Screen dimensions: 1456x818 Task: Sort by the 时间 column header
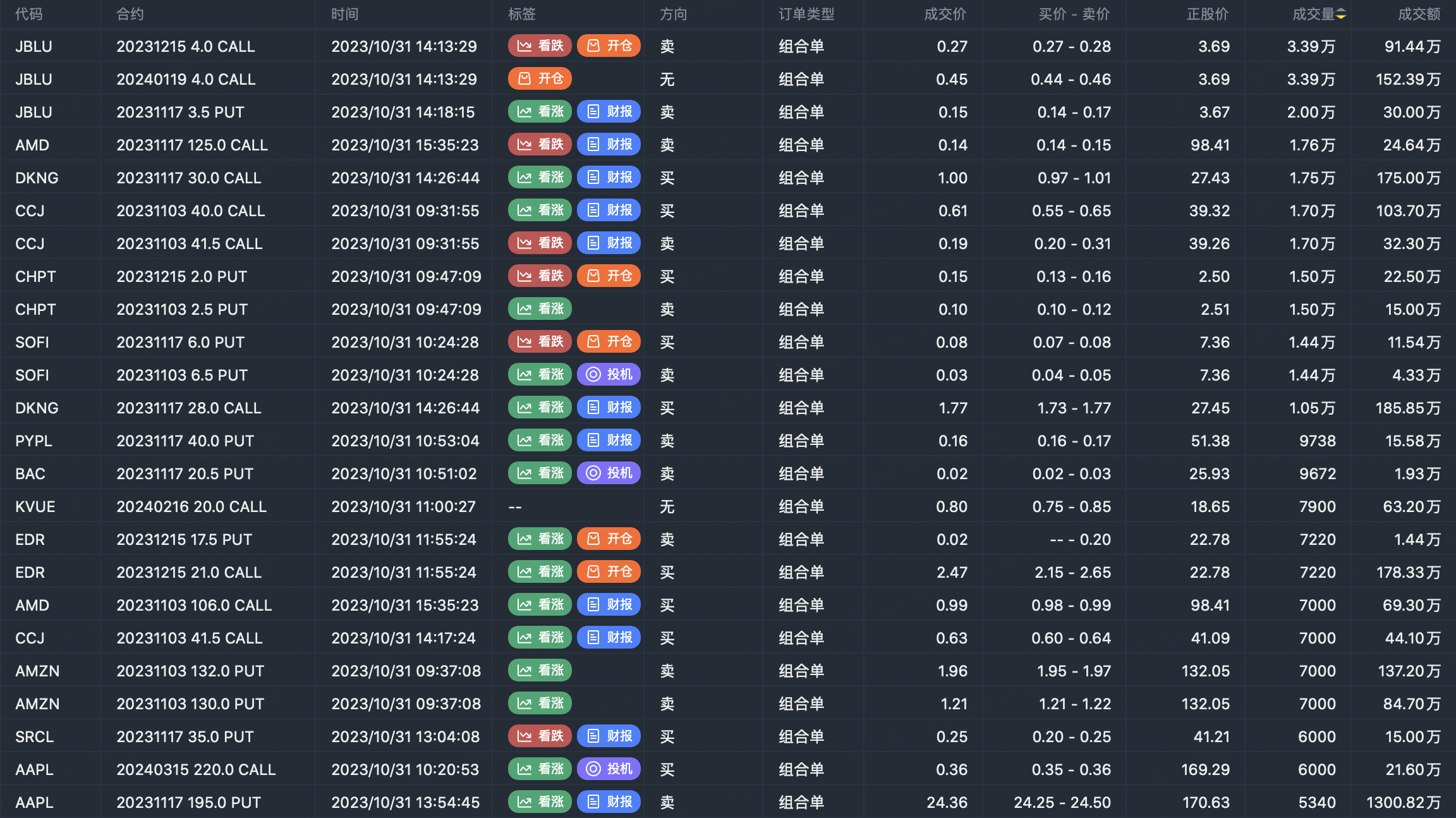(x=345, y=14)
